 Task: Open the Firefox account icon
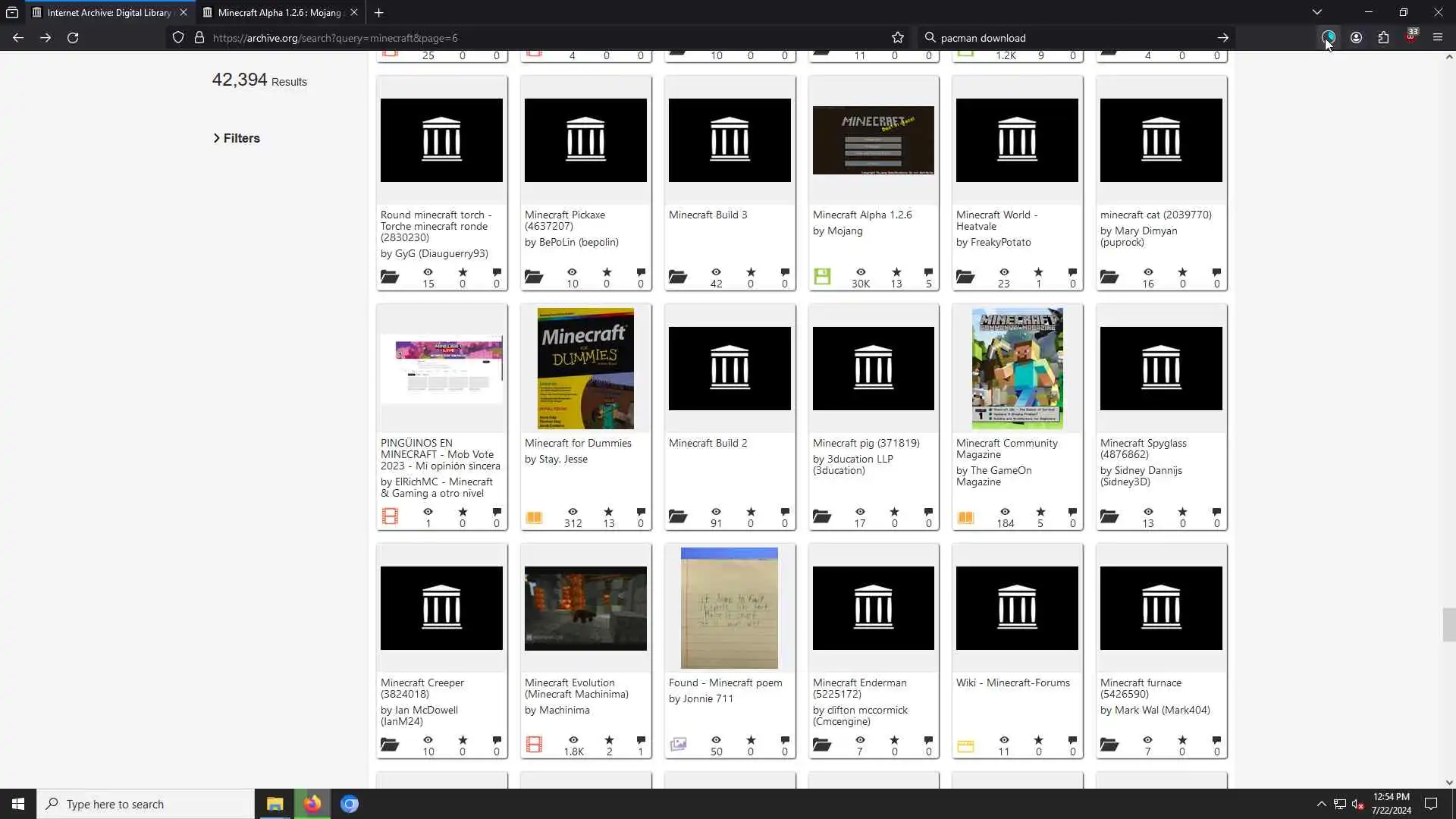tap(1356, 38)
